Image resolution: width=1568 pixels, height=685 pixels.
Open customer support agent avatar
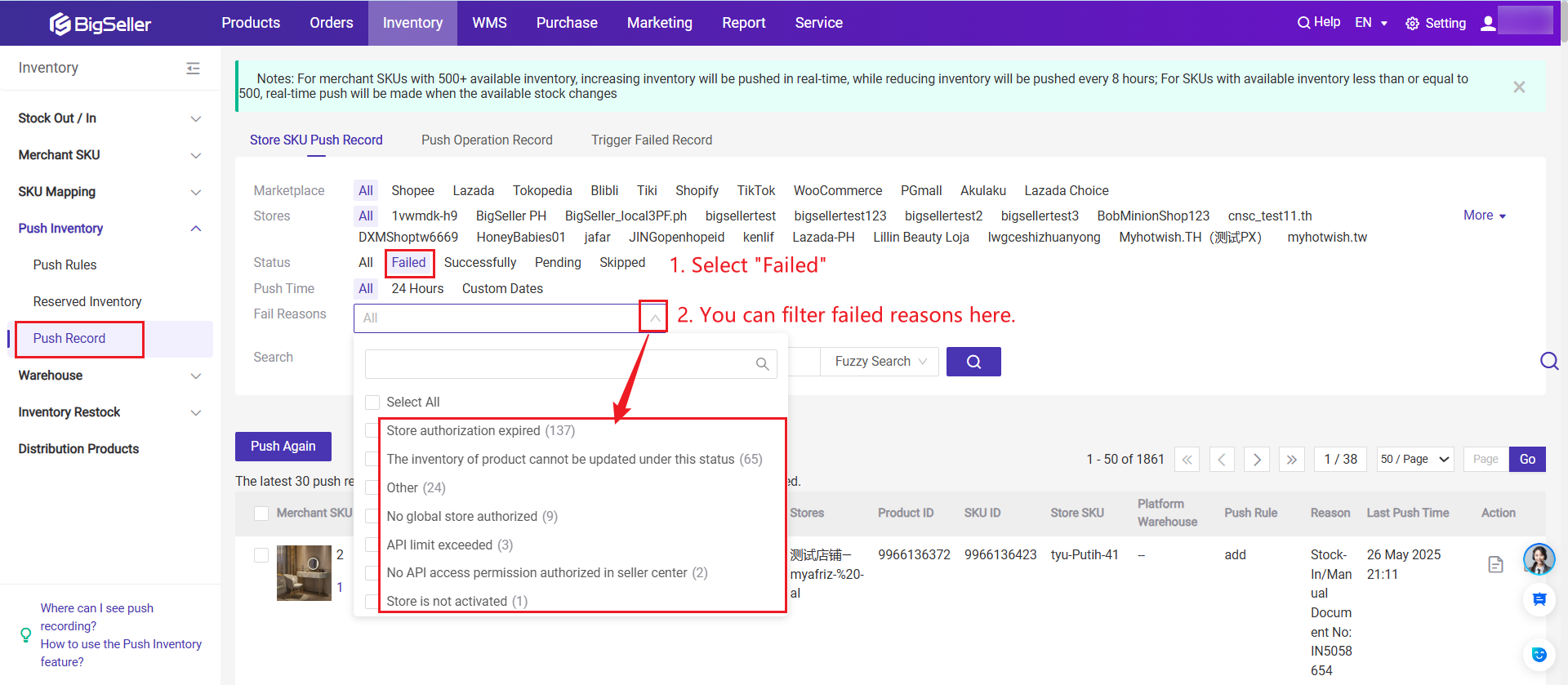[1539, 559]
